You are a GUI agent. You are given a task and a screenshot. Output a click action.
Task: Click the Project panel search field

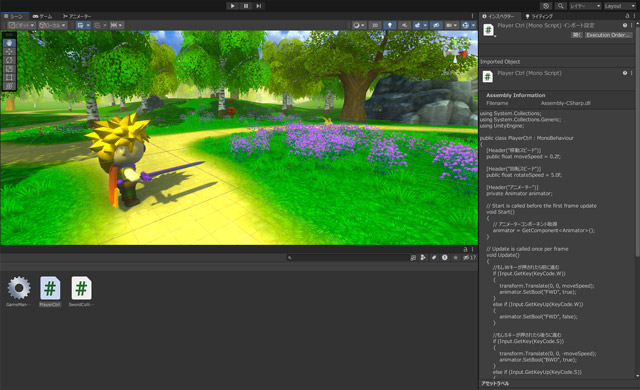(347, 257)
